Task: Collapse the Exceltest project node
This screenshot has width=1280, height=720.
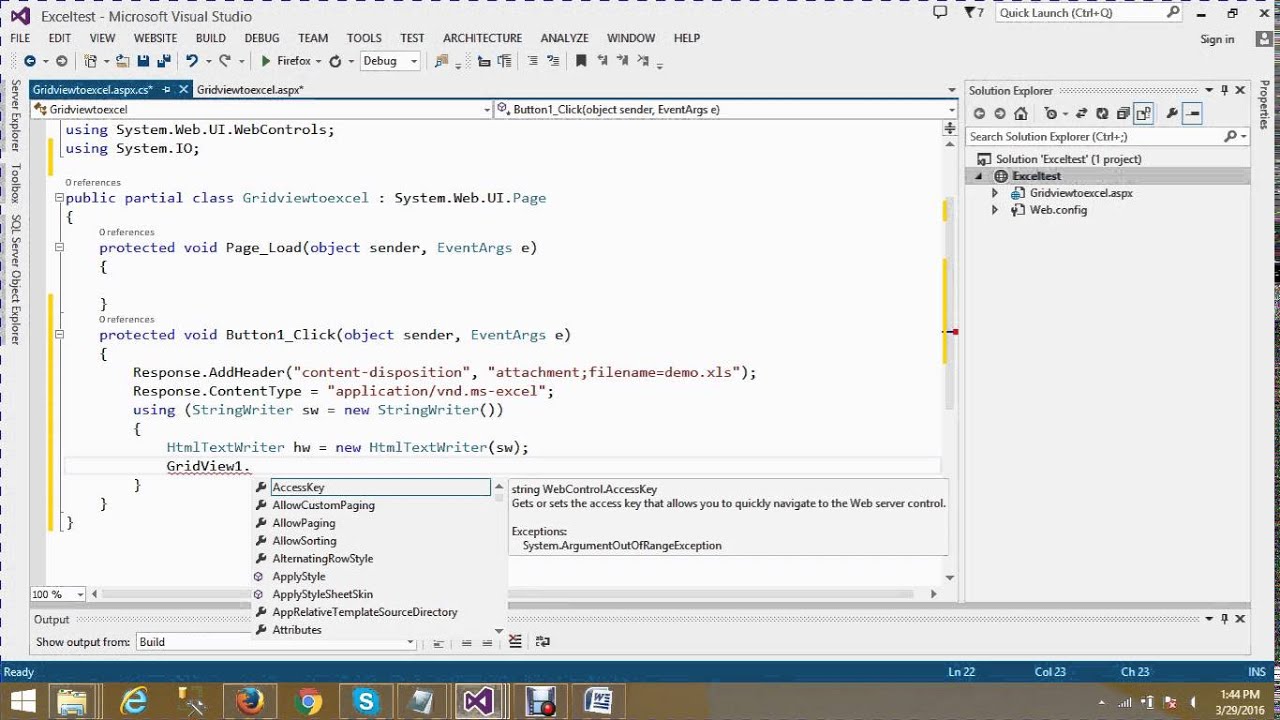Action: (x=979, y=176)
